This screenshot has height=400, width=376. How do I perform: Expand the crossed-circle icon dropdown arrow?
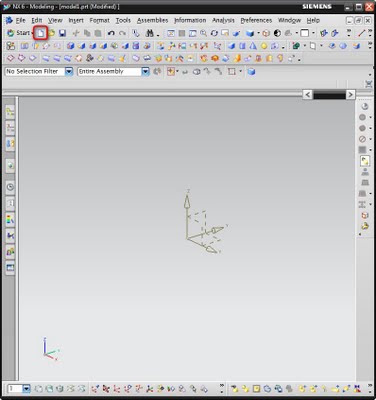[370, 139]
